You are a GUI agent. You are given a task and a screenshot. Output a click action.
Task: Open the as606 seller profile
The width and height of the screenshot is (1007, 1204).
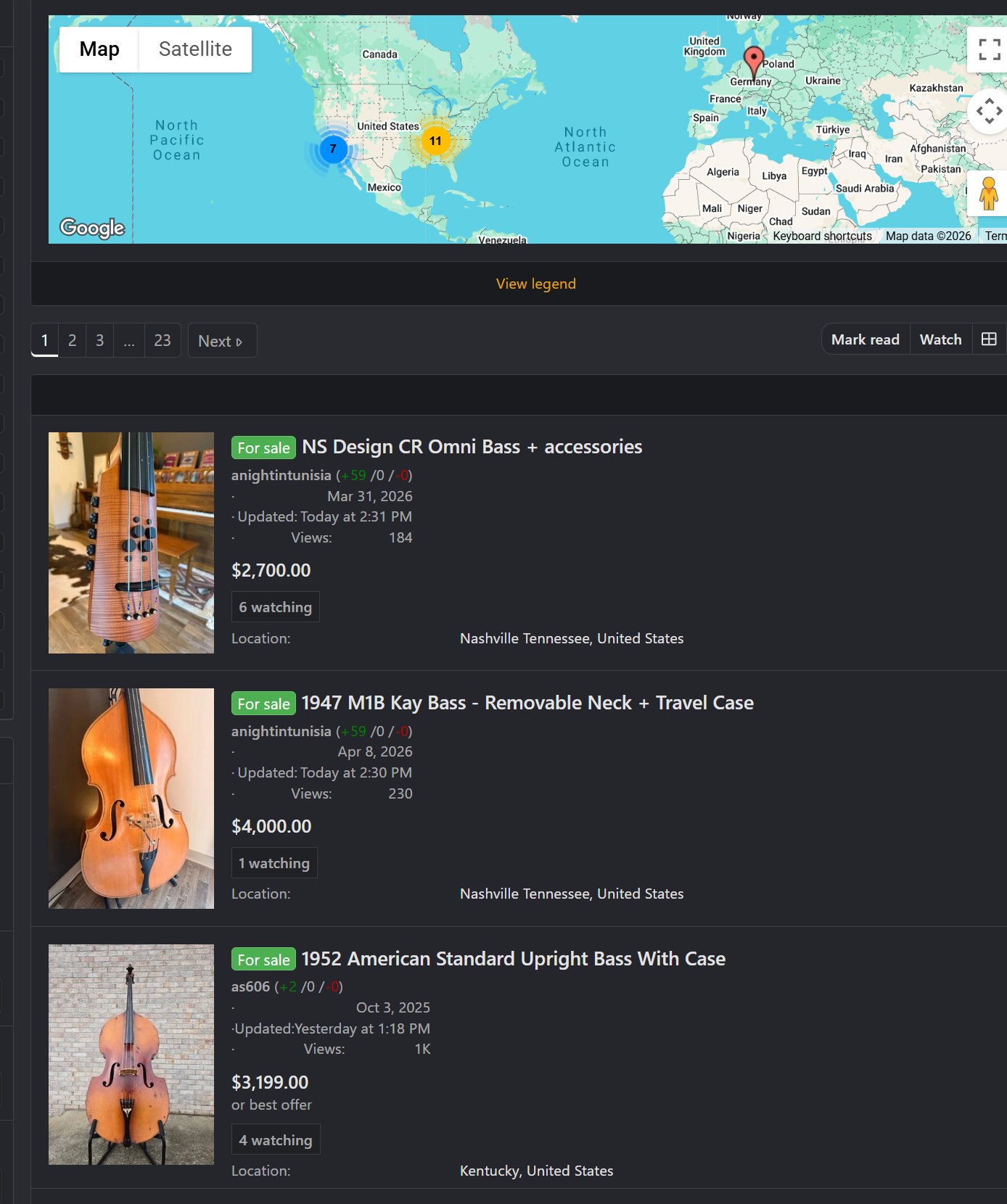tap(250, 986)
